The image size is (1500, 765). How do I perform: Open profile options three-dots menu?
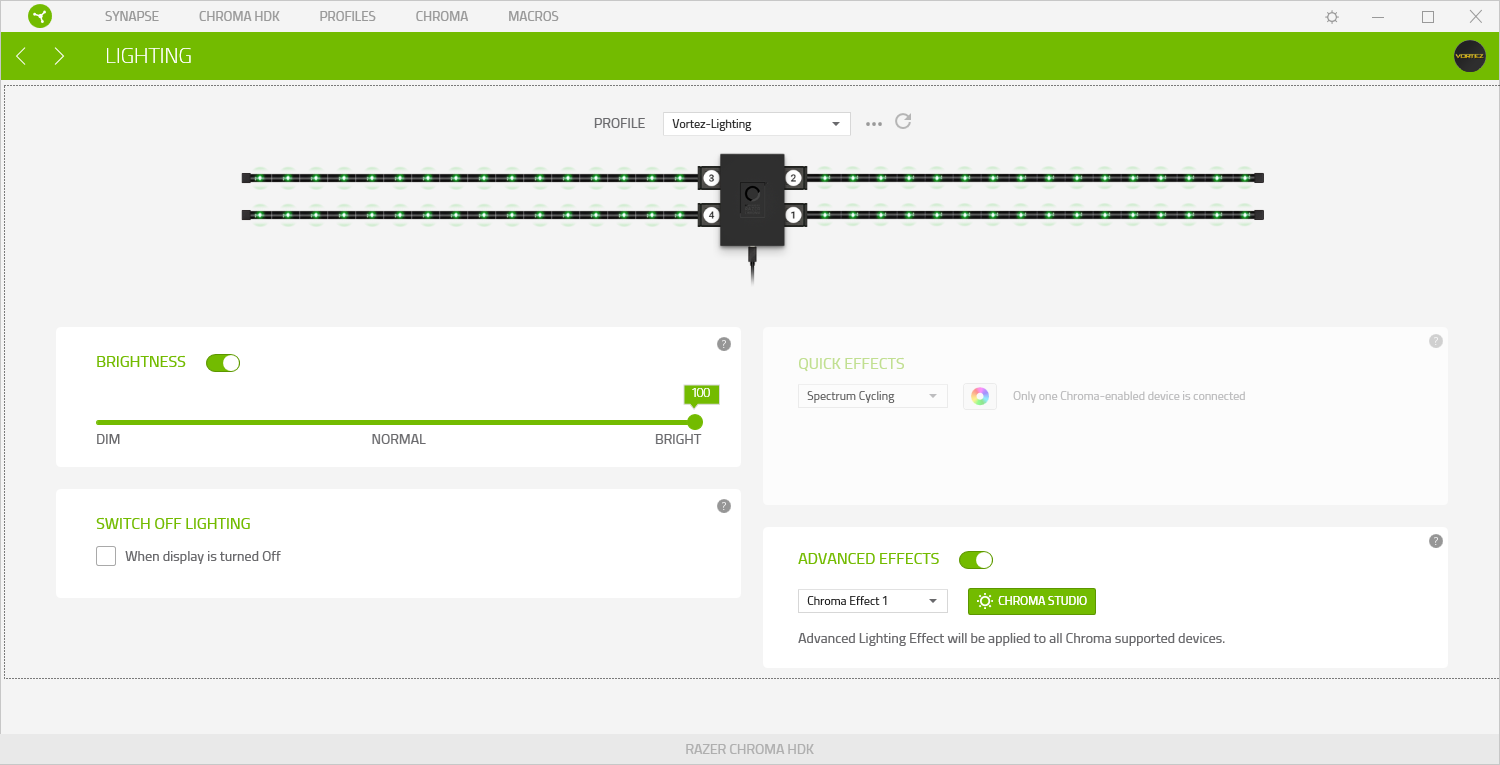pos(874,124)
